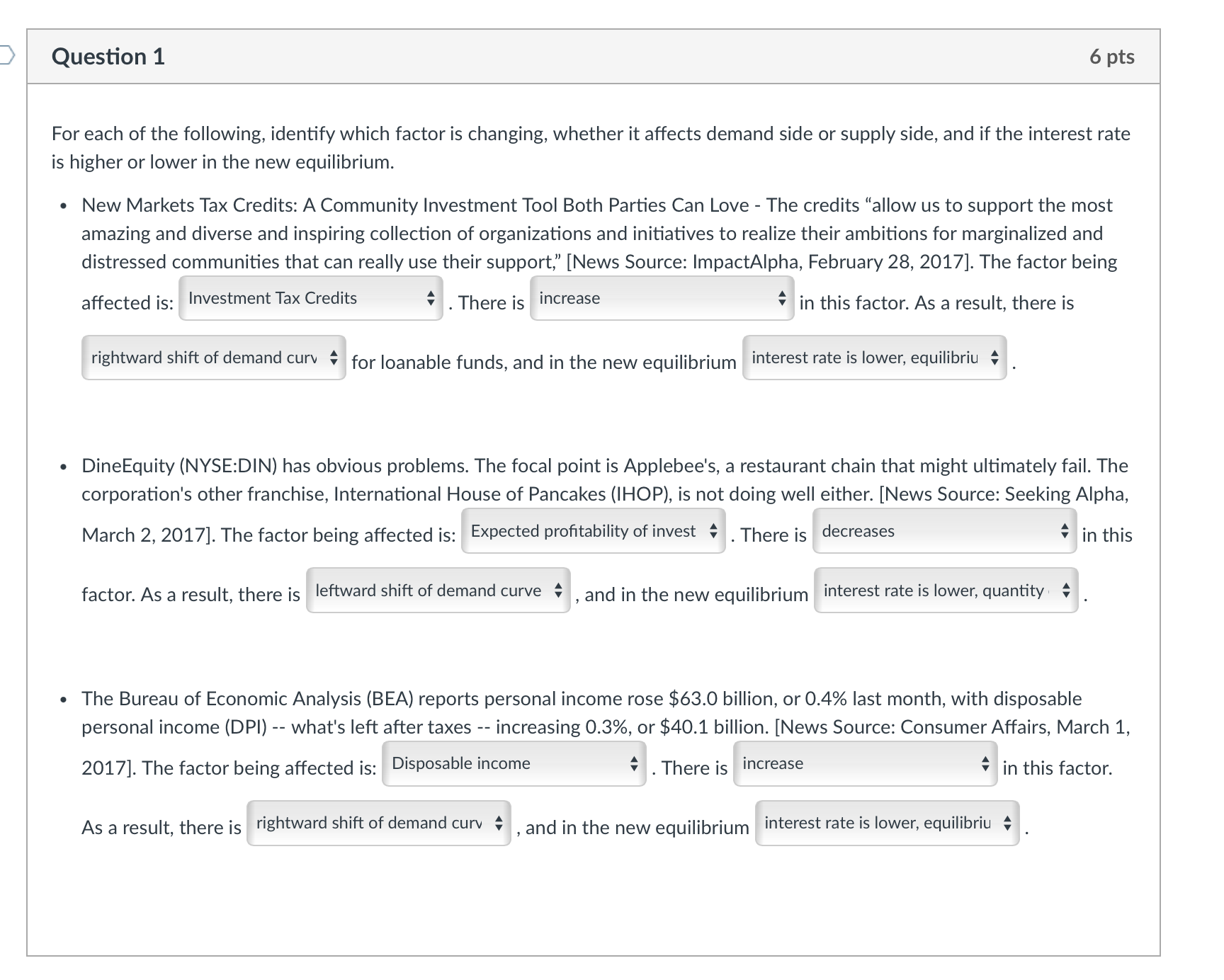1224x980 pixels.
Task: Open the "Expected profitability of investment" dropdown
Action: pyautogui.click(x=592, y=532)
